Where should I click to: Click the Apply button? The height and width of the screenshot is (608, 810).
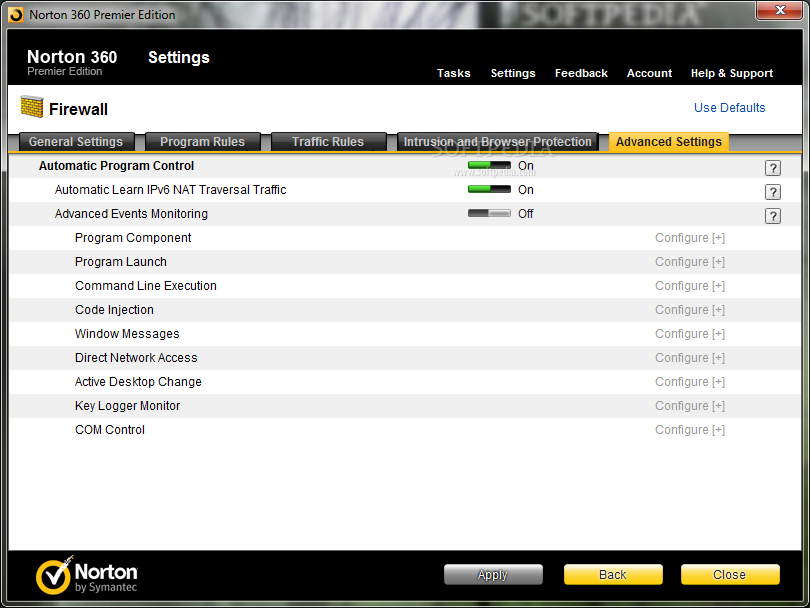click(x=493, y=574)
